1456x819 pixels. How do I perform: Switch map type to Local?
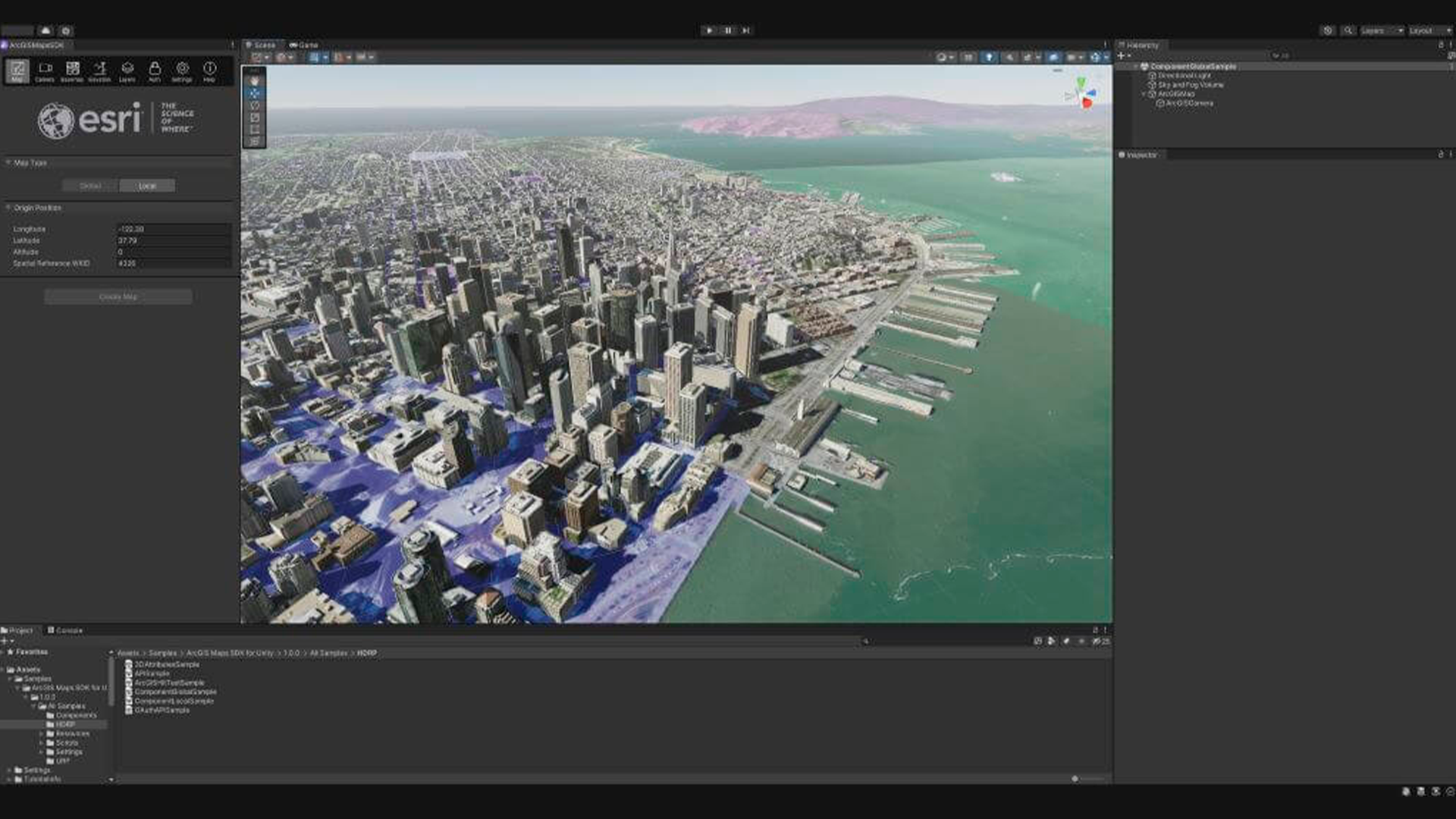pos(147,186)
